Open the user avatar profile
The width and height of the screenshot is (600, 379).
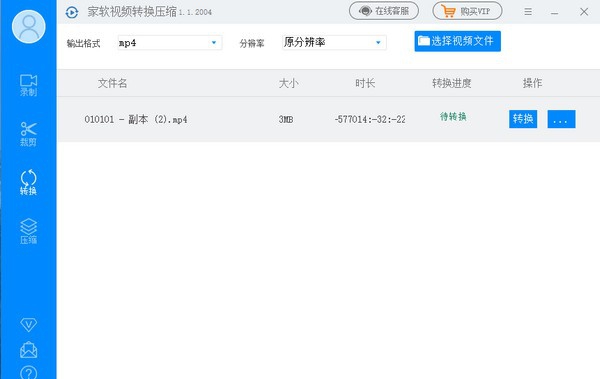pyautogui.click(x=29, y=26)
